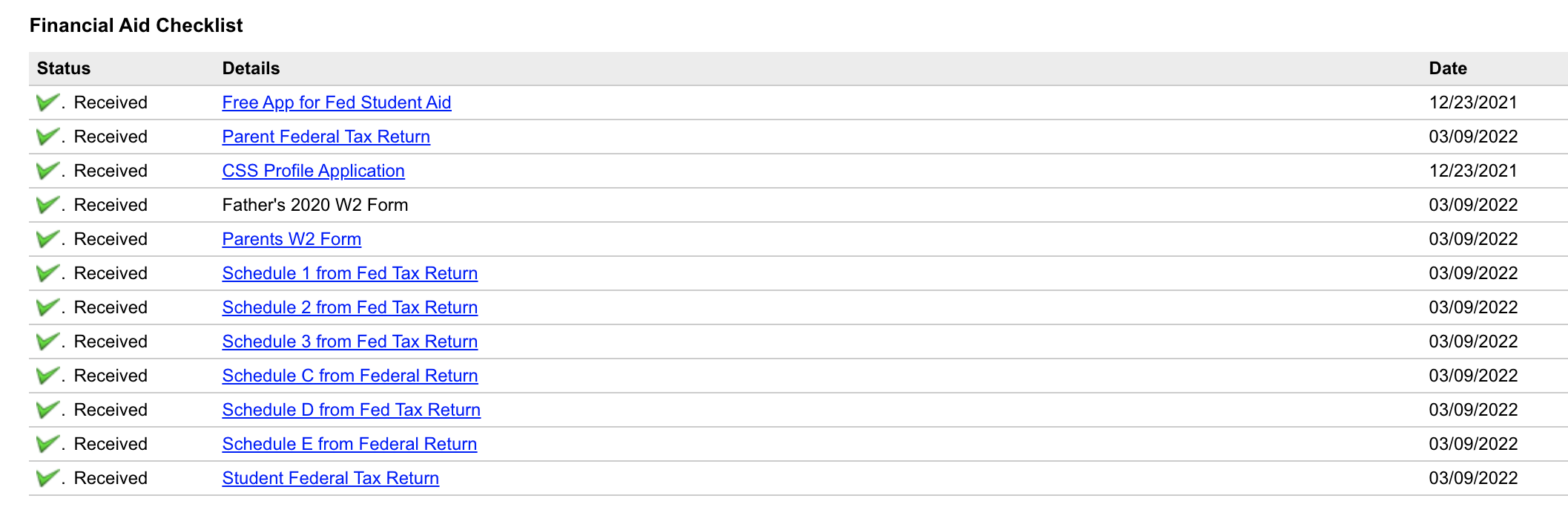This screenshot has width=1568, height=510.
Task: Open Schedule D from Fed Tax Return
Action: pyautogui.click(x=351, y=410)
